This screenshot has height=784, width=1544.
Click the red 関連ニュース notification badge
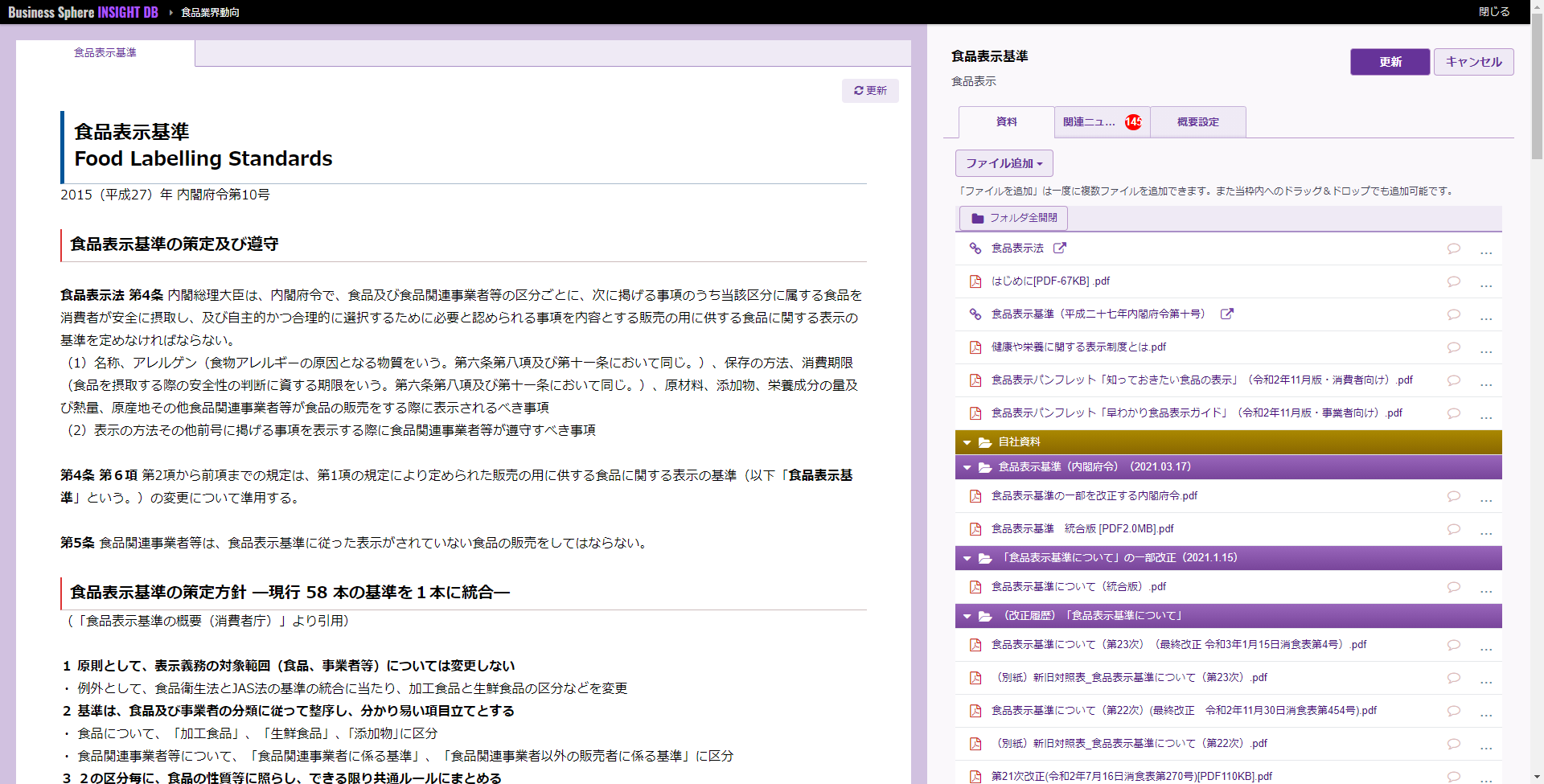(1133, 122)
